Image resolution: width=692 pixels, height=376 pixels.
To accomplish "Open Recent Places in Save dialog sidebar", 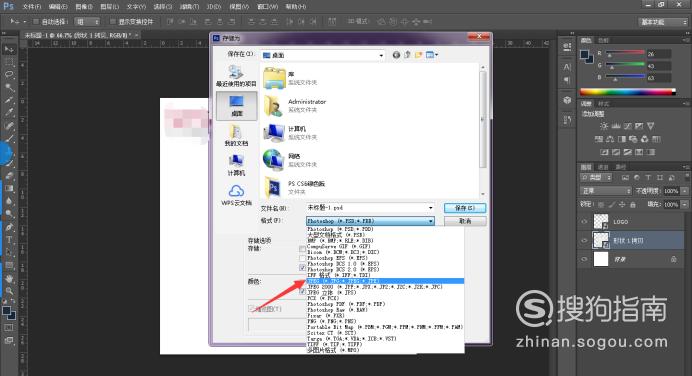I will pos(236,76).
